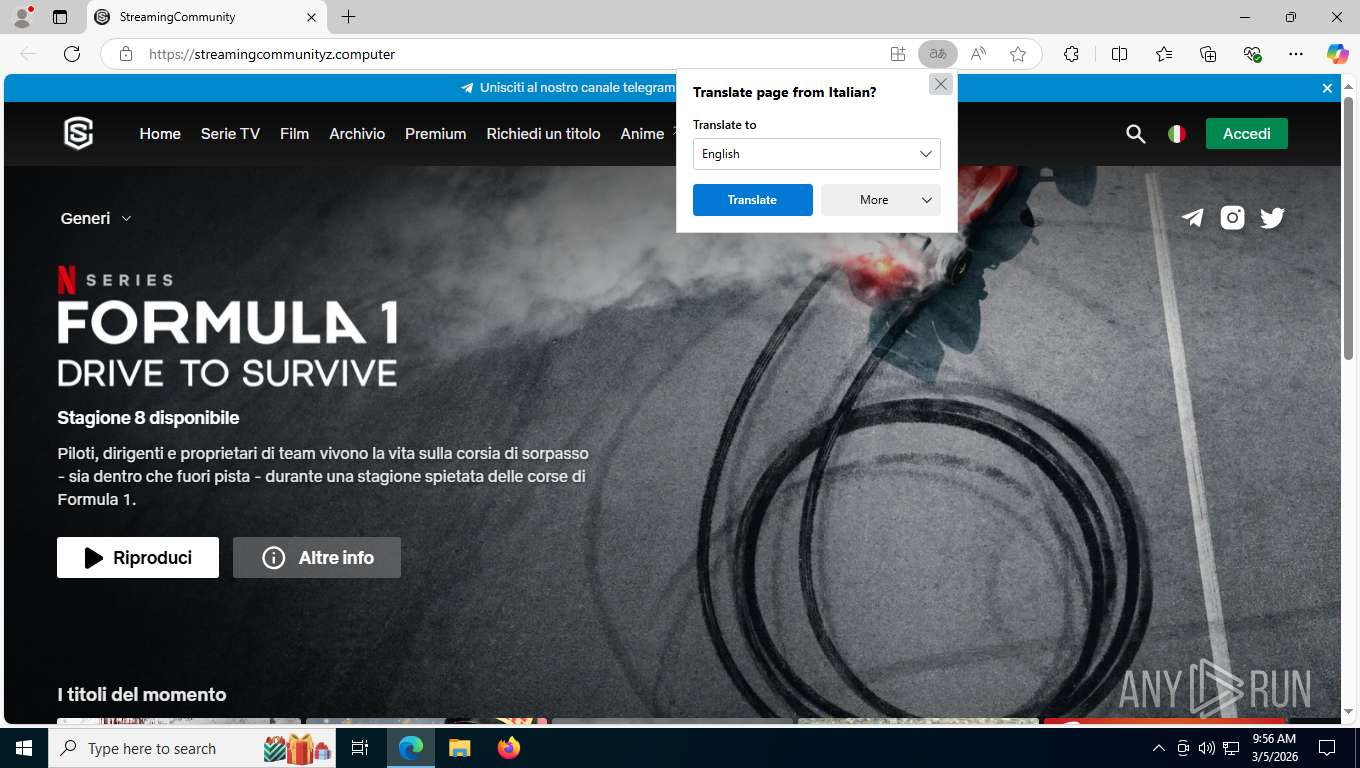Open File Explorer from the taskbar
This screenshot has width=1360, height=768.
[460, 748]
